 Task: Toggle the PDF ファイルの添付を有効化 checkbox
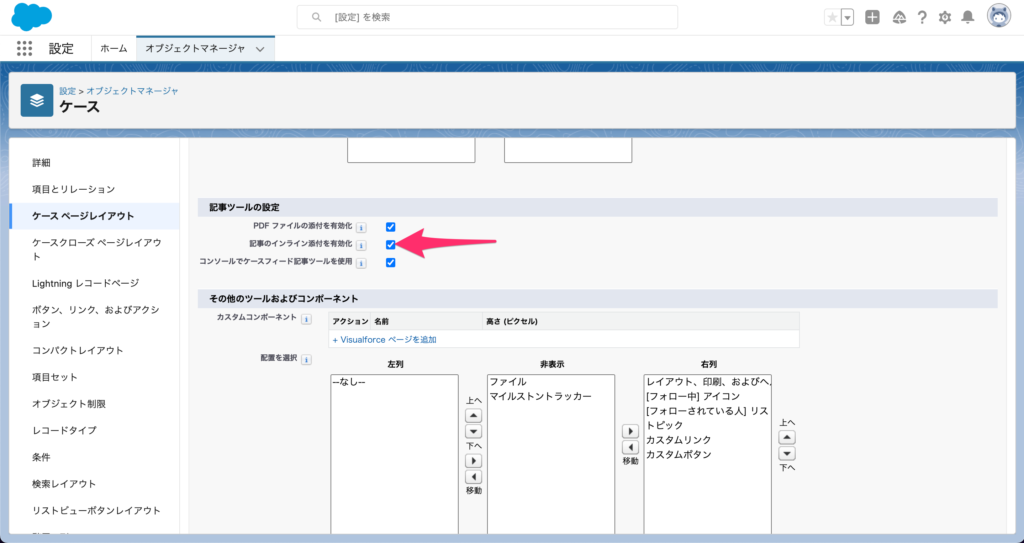[x=391, y=227]
